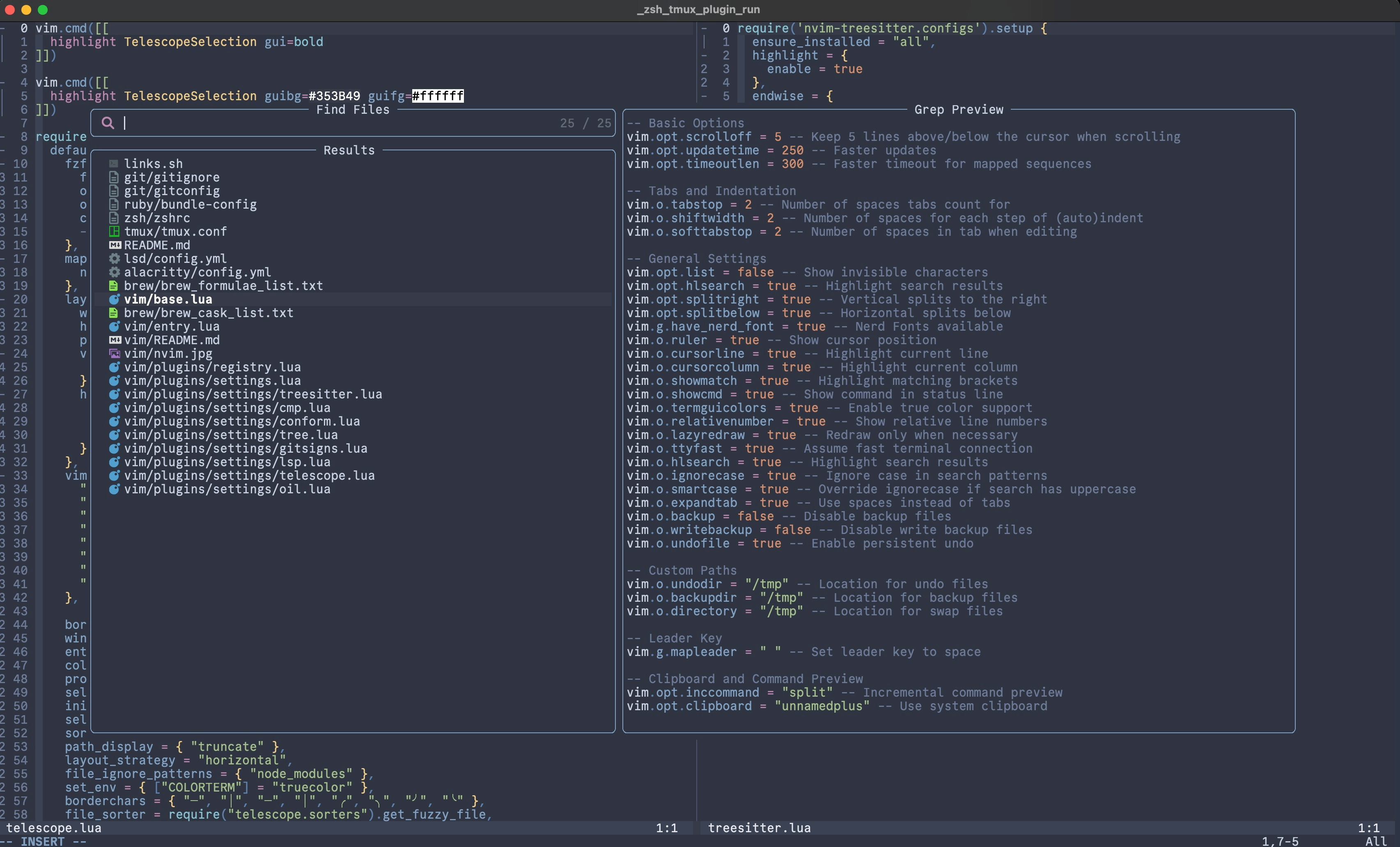The height and width of the screenshot is (847, 1400).
Task: Click the Results panel title
Action: click(349, 150)
